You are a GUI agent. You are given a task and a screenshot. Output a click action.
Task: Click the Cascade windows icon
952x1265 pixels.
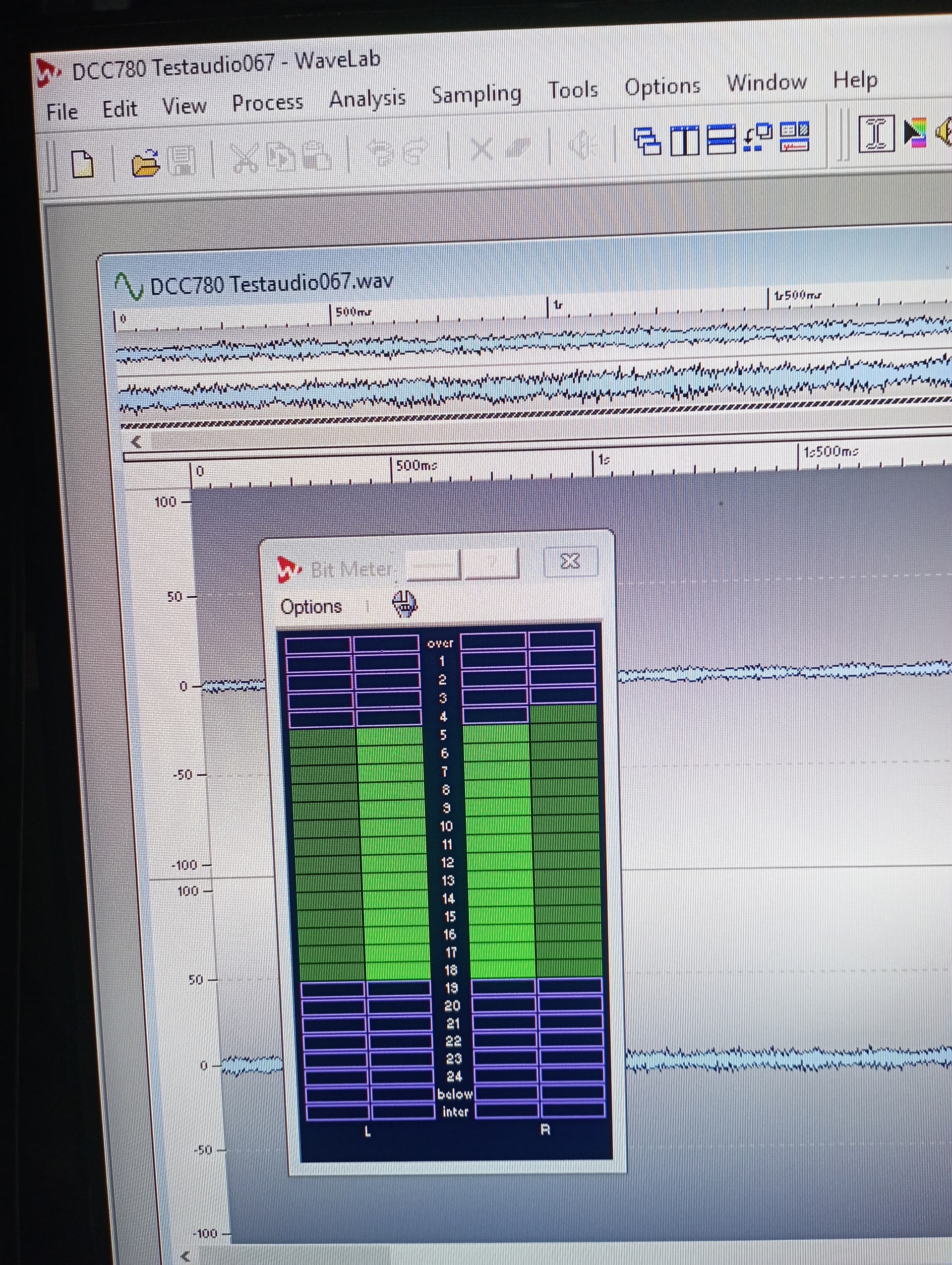point(648,141)
